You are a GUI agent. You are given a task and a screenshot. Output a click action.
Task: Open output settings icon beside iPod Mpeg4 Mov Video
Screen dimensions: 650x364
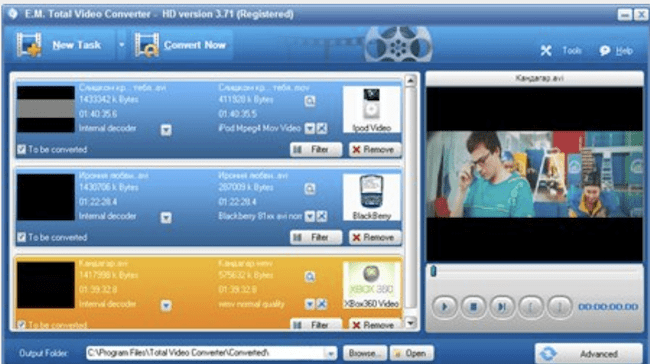click(322, 128)
